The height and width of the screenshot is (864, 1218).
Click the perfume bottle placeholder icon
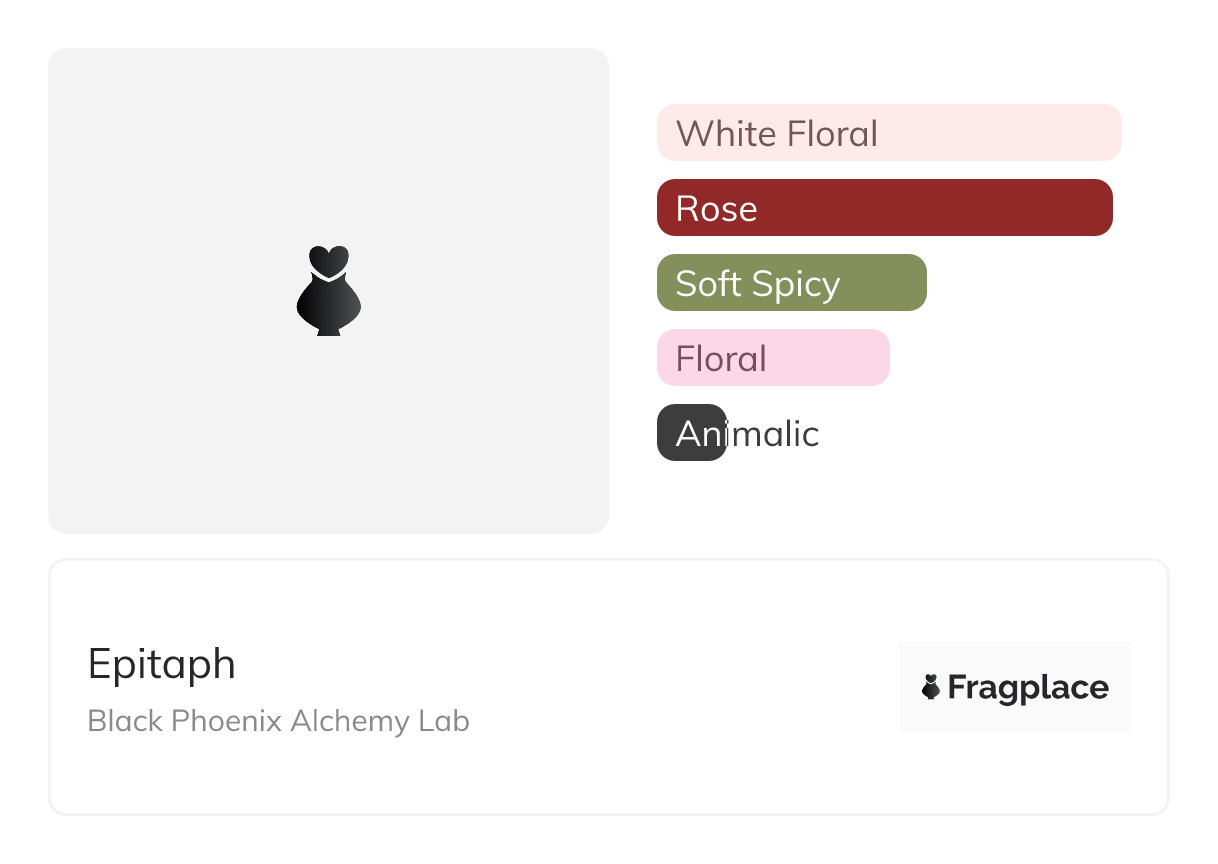click(328, 290)
